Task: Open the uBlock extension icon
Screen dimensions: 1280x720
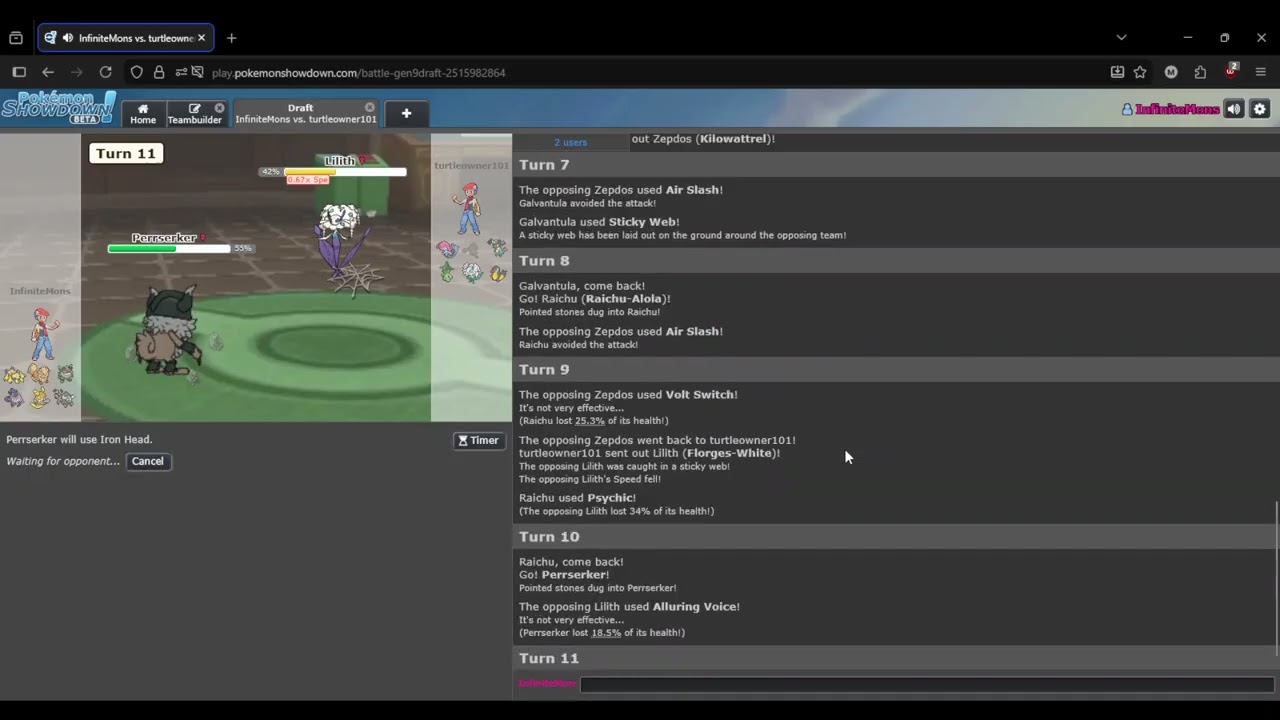Action: pos(1231,71)
